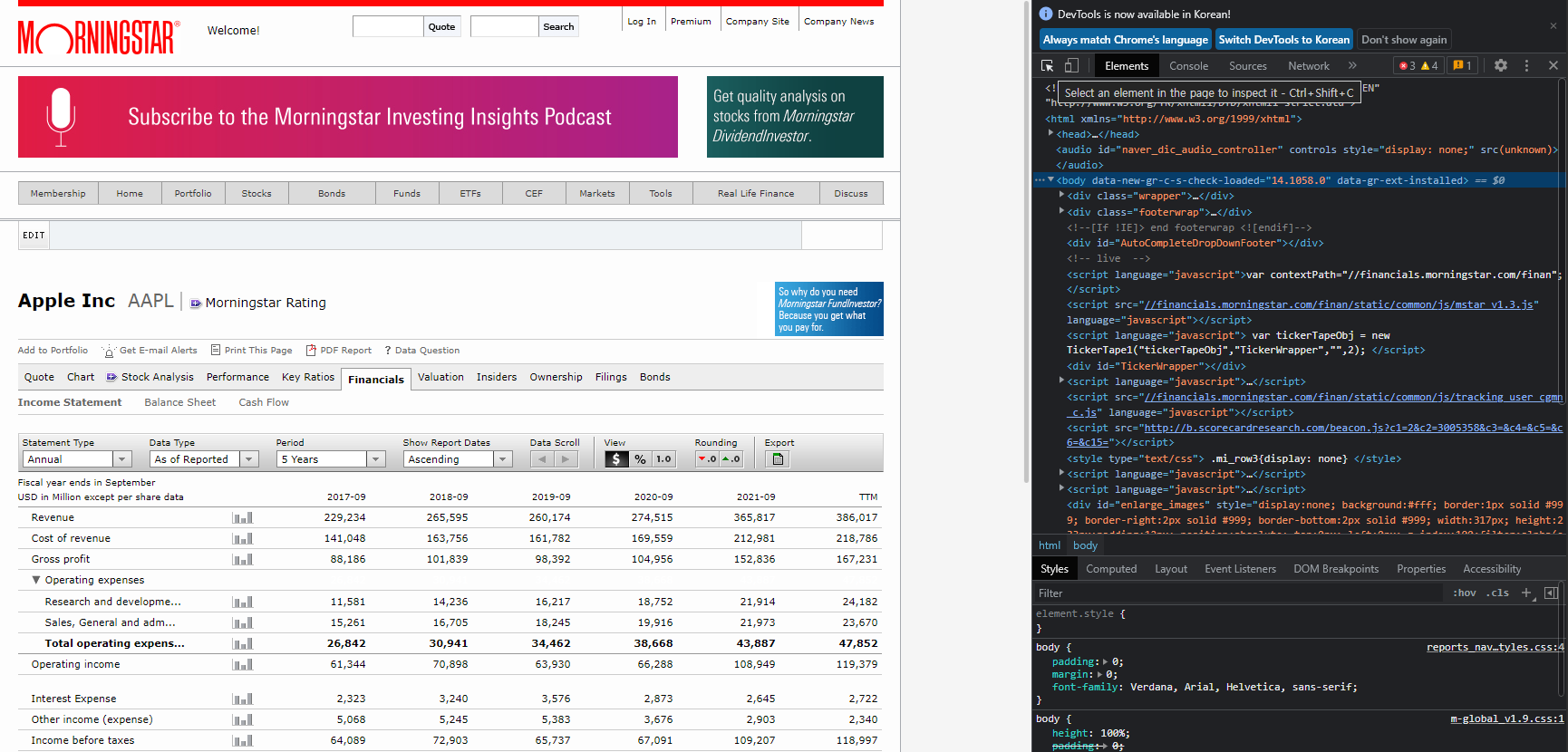Open the DevTools three-dot menu
This screenshot has width=1568, height=752.
point(1526,65)
